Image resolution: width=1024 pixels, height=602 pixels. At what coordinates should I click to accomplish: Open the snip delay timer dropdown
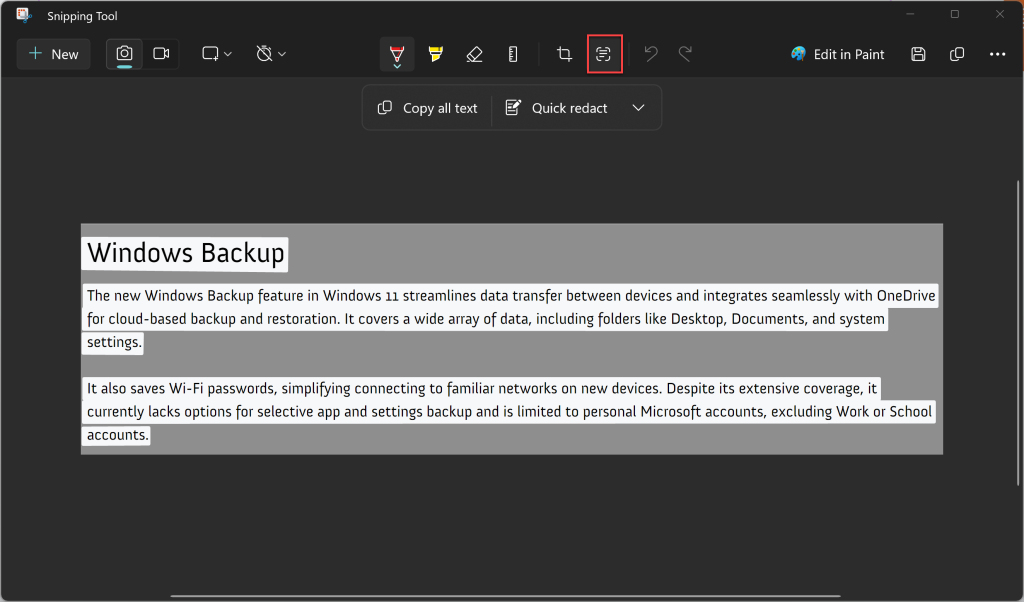(x=271, y=54)
